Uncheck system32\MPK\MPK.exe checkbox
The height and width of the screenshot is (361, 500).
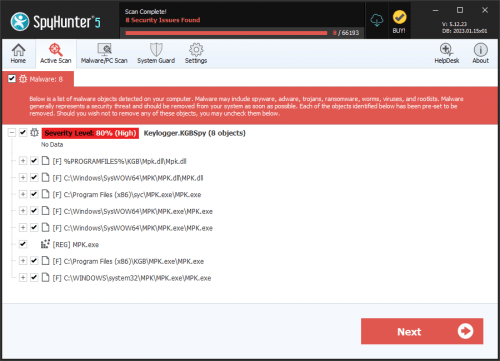tap(34, 277)
